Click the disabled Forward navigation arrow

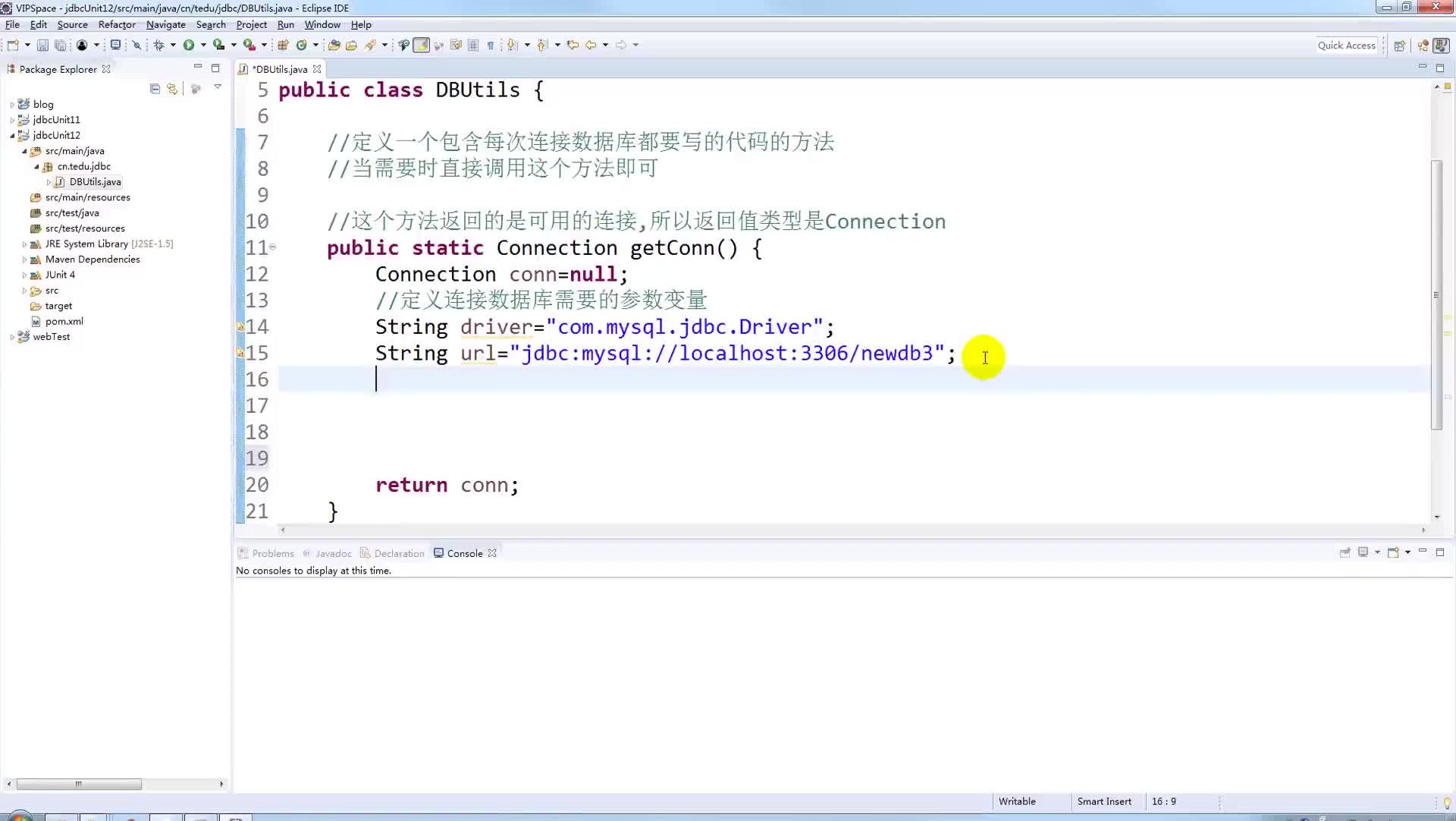pyautogui.click(x=621, y=45)
